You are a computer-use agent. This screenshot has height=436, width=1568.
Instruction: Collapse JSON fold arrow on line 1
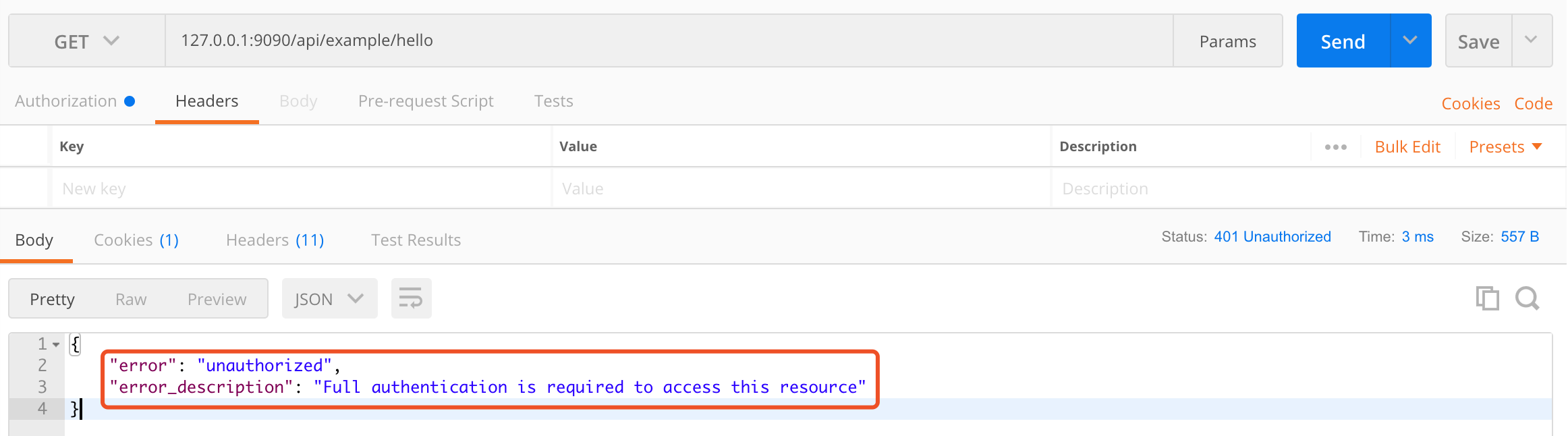57,344
